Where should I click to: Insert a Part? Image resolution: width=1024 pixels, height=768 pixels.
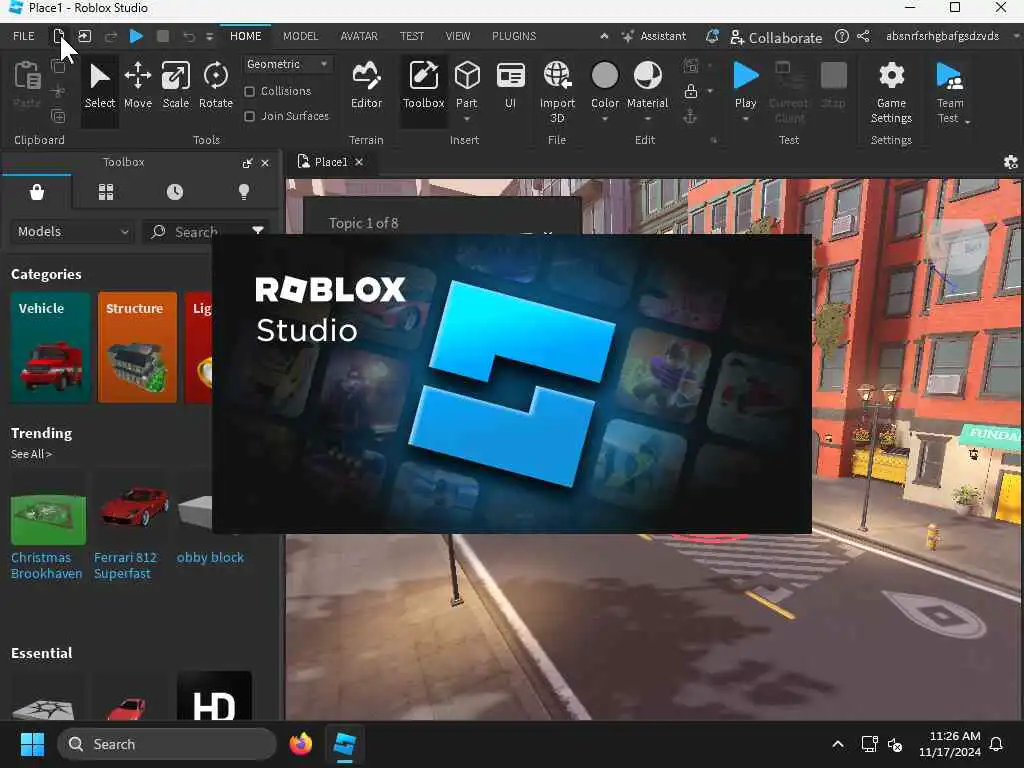coord(467,83)
